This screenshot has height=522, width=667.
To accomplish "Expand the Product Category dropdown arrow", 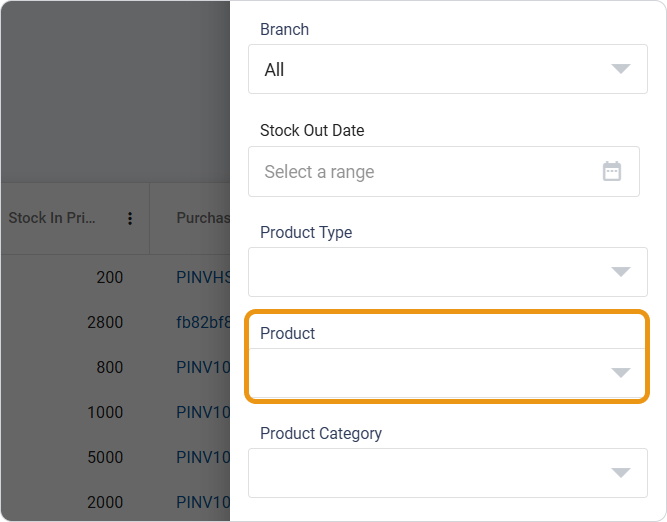I will coord(620,473).
